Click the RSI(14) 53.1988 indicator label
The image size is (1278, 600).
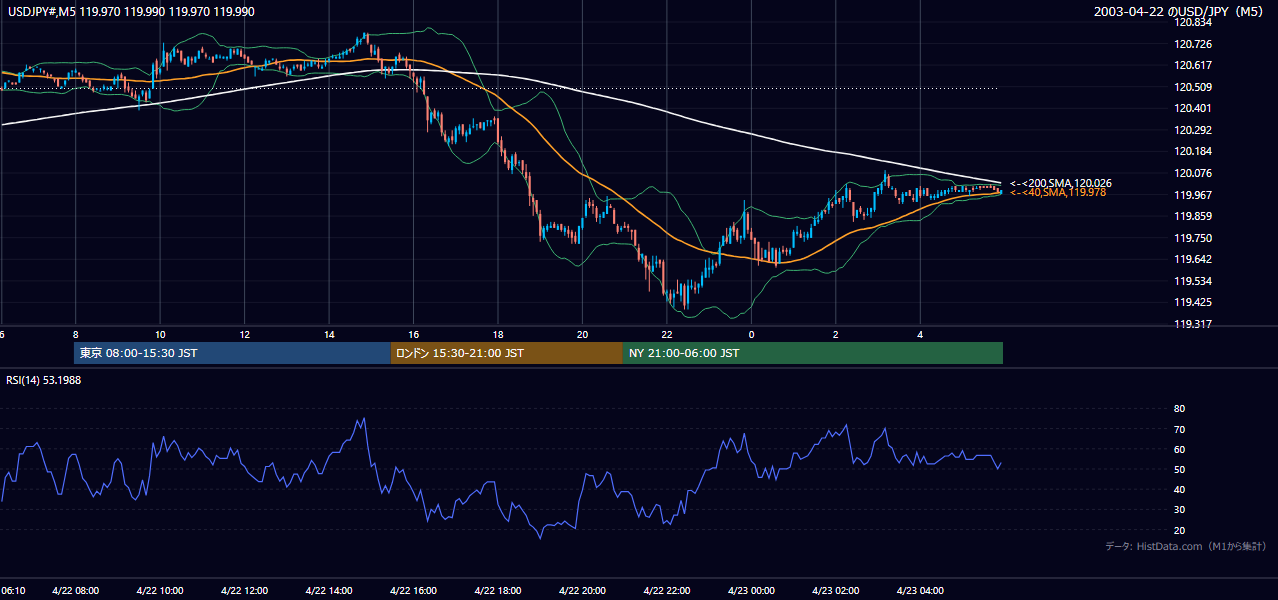point(44,380)
